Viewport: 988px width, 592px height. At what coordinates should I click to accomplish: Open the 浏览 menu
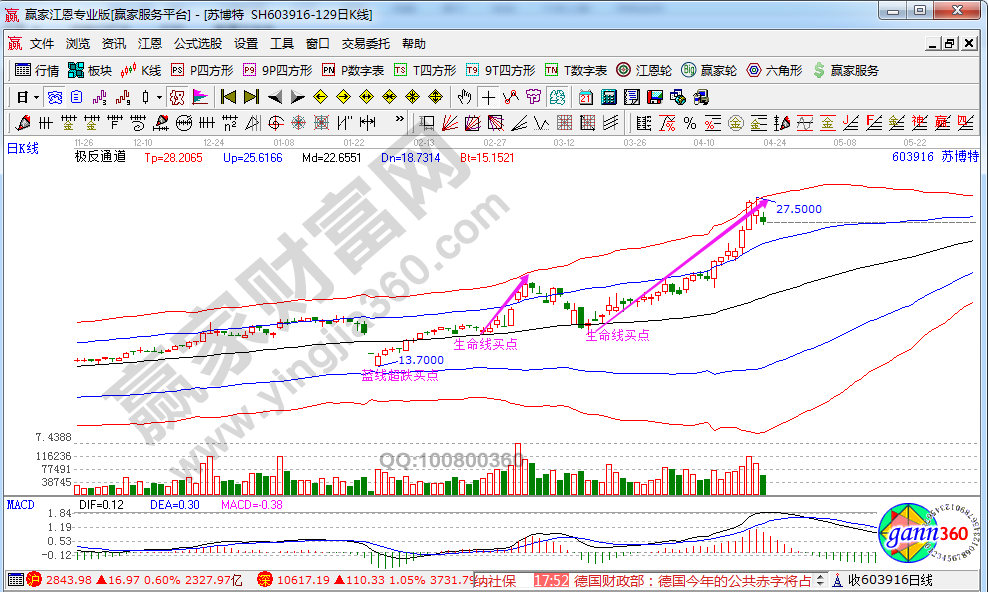point(78,43)
